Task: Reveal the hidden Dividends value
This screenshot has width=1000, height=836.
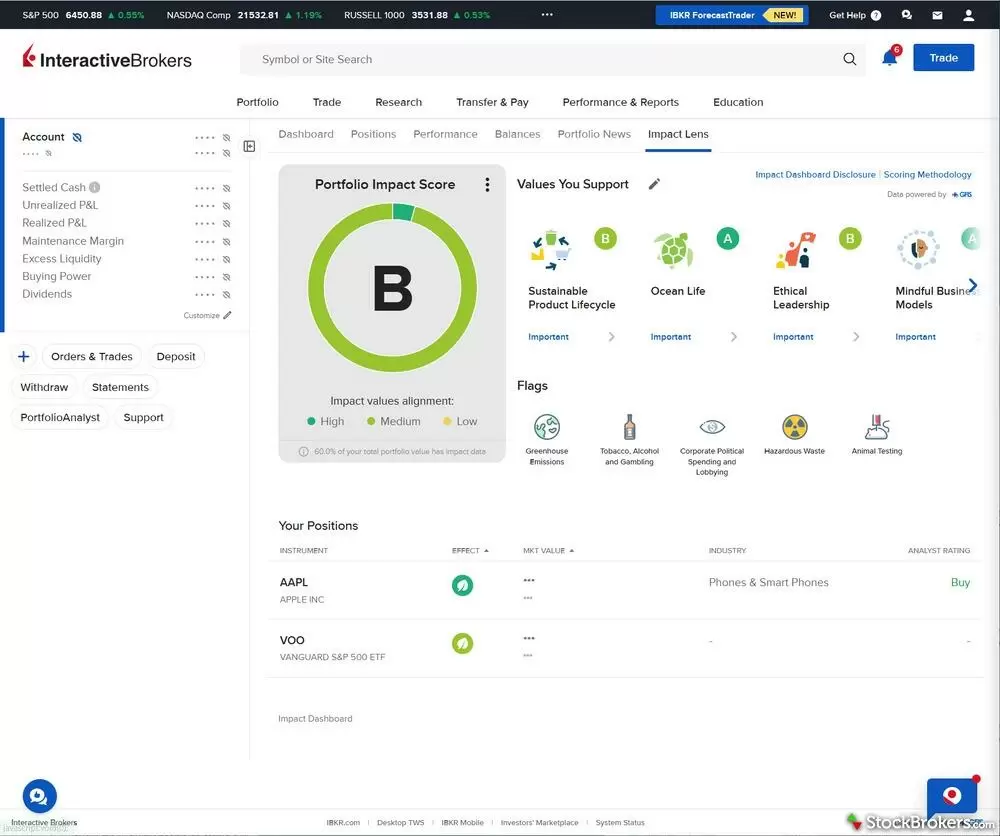Action: click(226, 295)
